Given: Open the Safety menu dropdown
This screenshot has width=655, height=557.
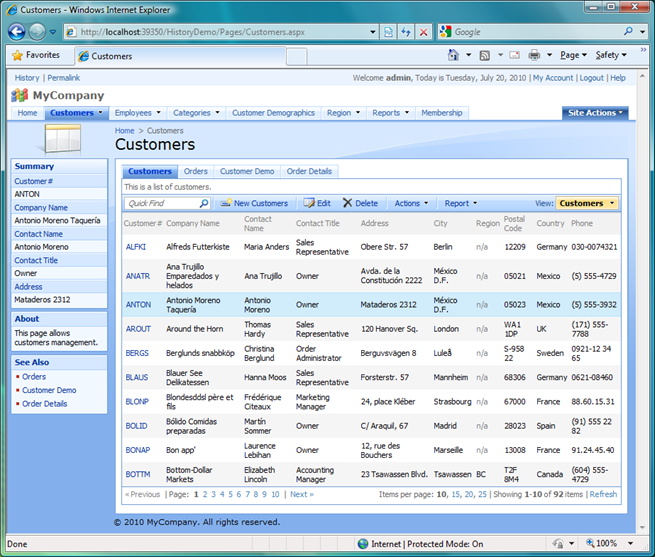Looking at the screenshot, I should [x=611, y=55].
